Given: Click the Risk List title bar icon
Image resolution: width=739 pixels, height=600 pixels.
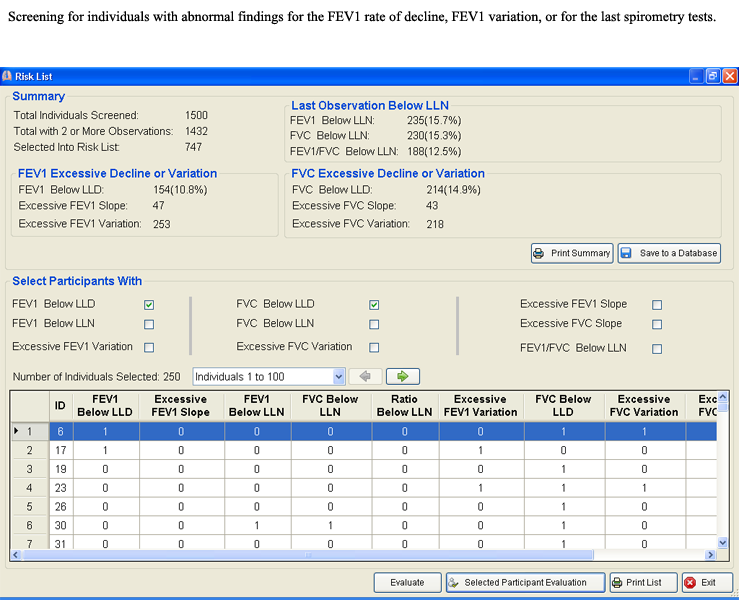Looking at the screenshot, I should click(8, 76).
